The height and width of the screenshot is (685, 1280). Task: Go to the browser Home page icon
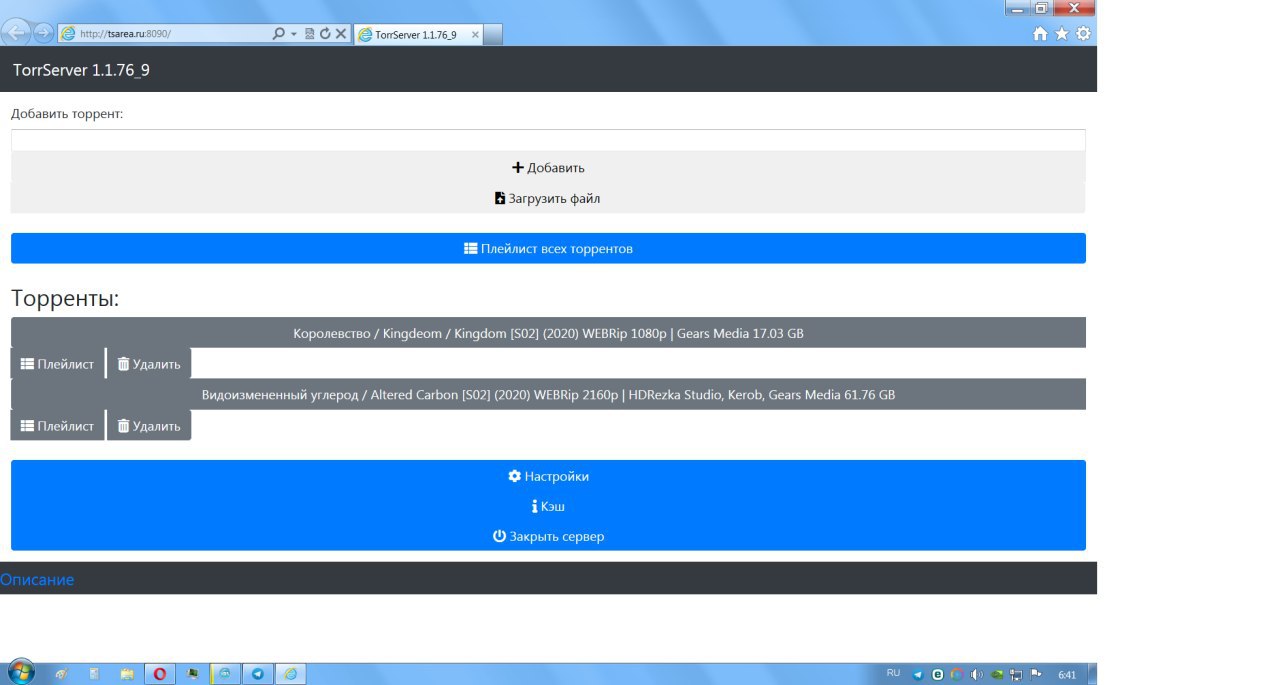[x=1040, y=33]
